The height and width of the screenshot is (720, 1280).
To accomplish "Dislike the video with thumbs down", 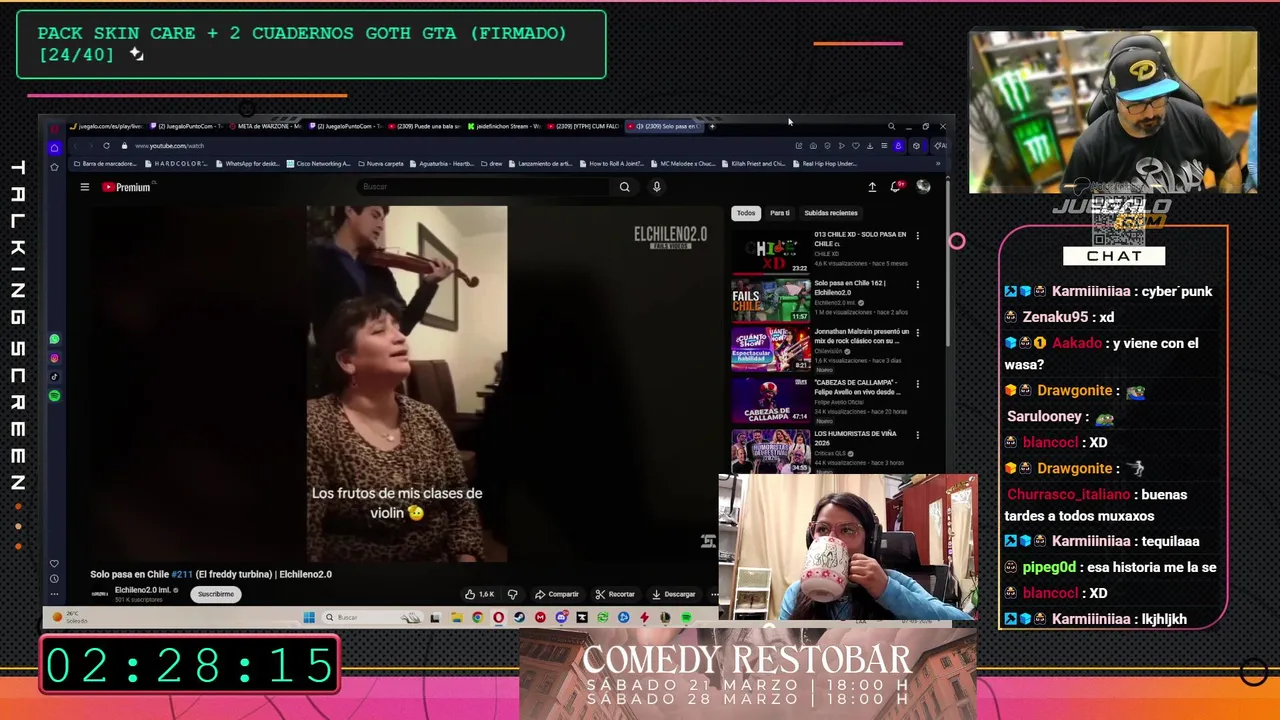I will pos(512,594).
